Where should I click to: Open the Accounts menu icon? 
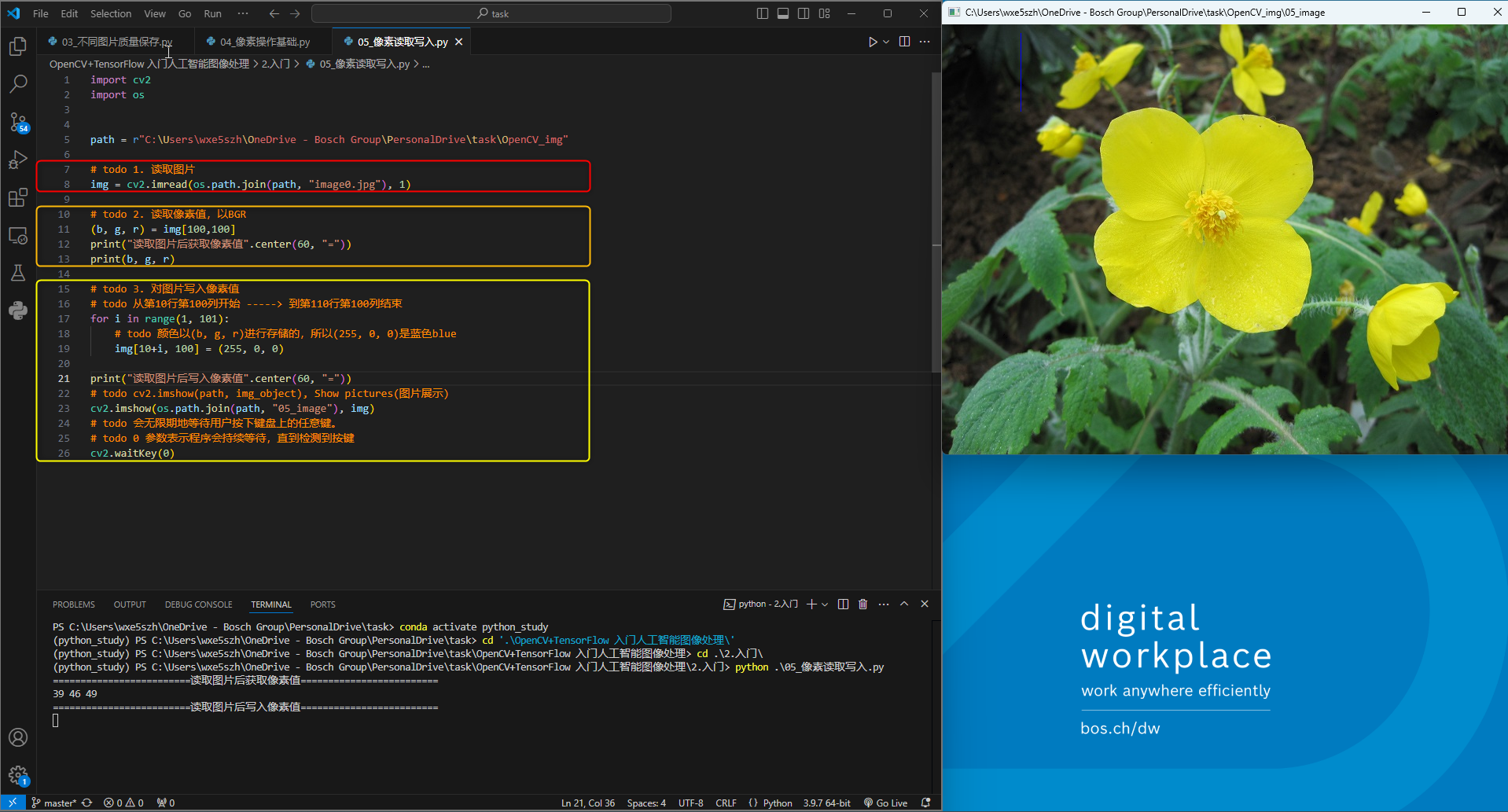[18, 737]
